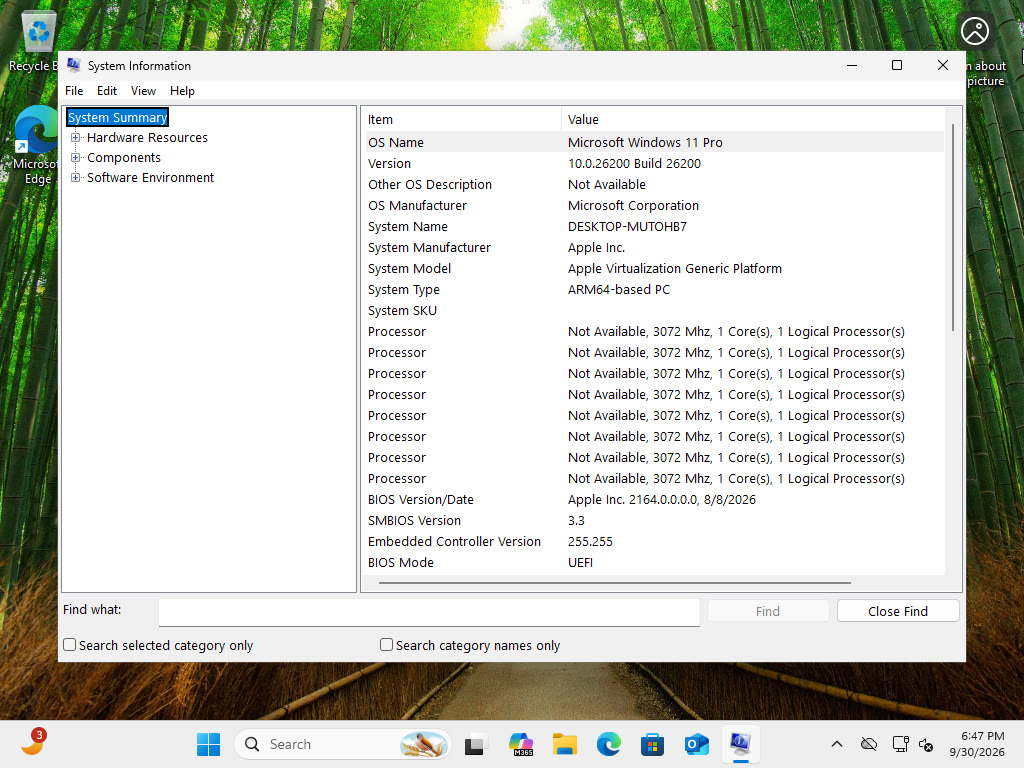
Task: Minimize the System Information window
Action: [x=852, y=65]
